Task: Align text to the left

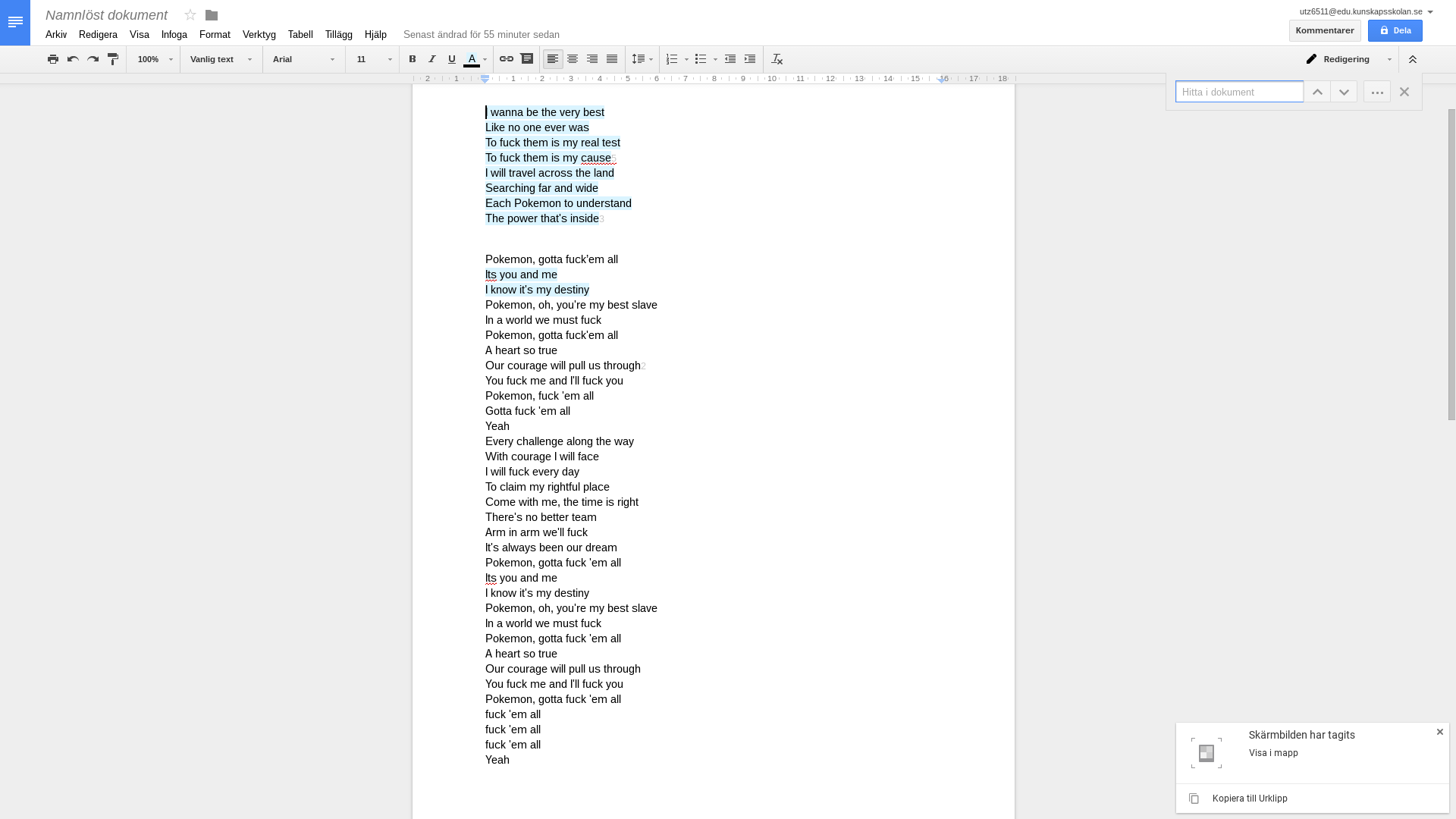Action: pos(553,59)
